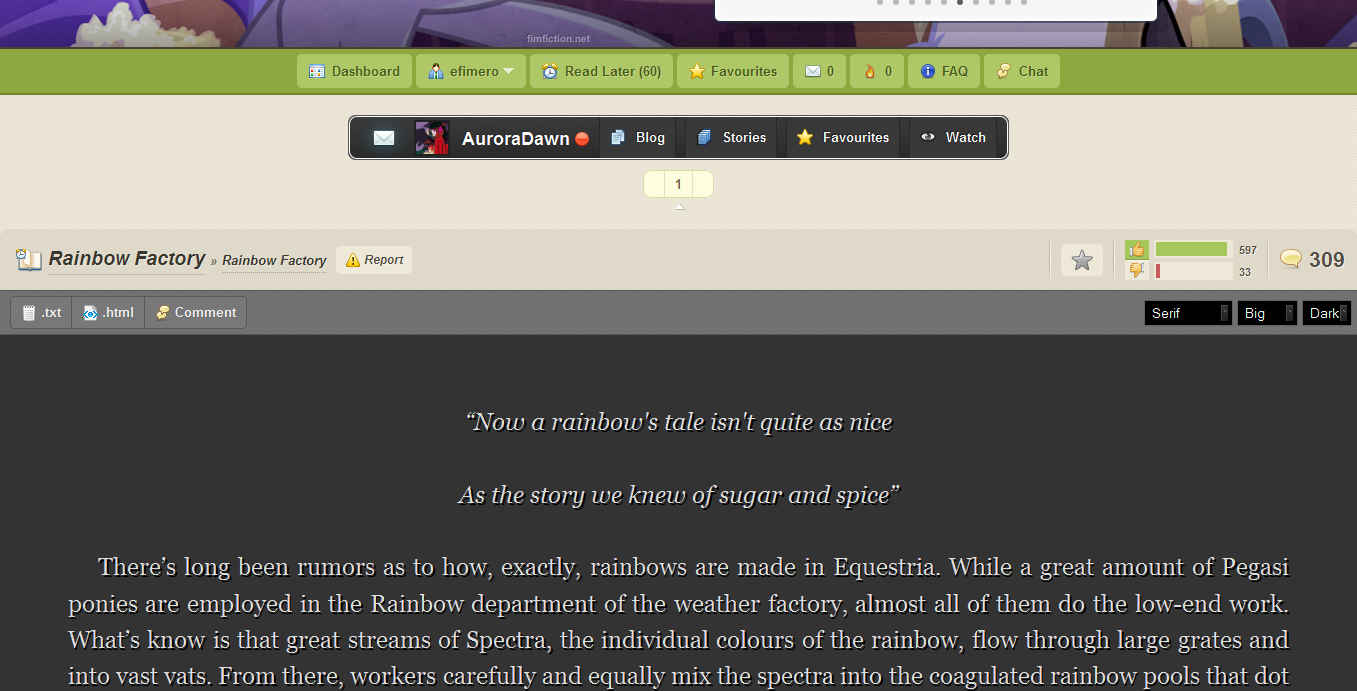
Task: Open AuroraDawn's profile name link
Action: click(516, 139)
